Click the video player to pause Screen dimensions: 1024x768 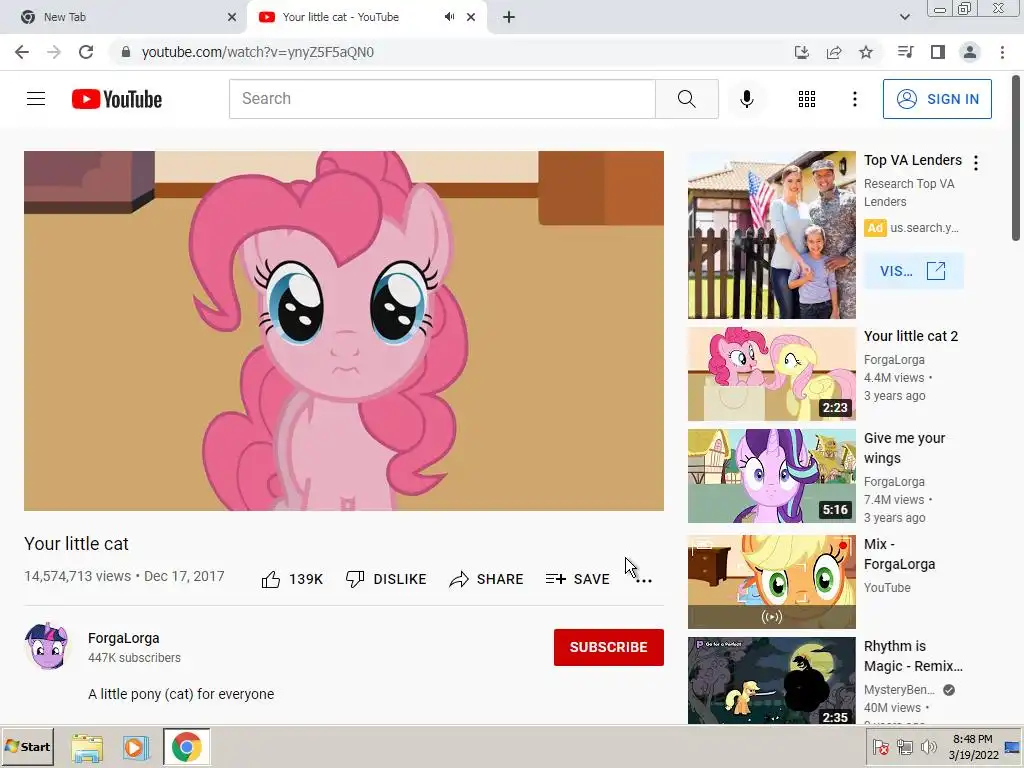(x=344, y=331)
